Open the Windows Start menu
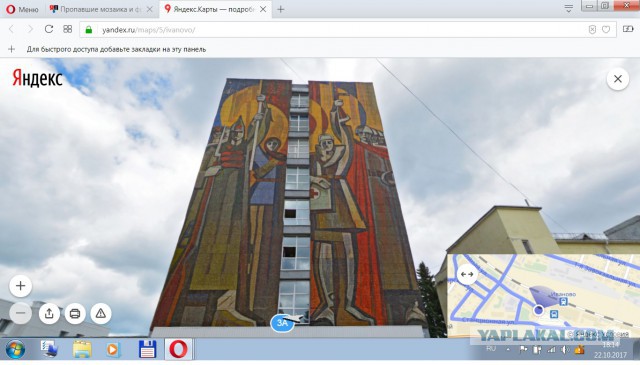The image size is (640, 365). [x=15, y=349]
